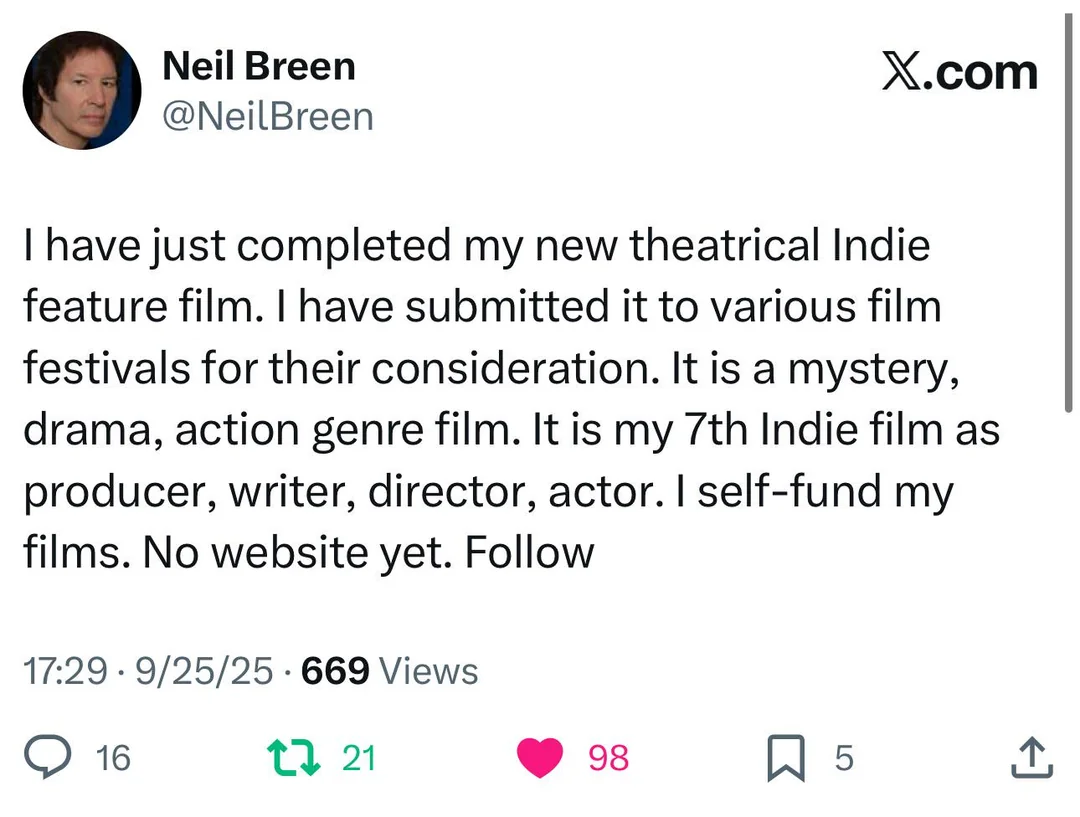The height and width of the screenshot is (817, 1080).
Task: Open the 669 Views analytics
Action: (x=390, y=671)
